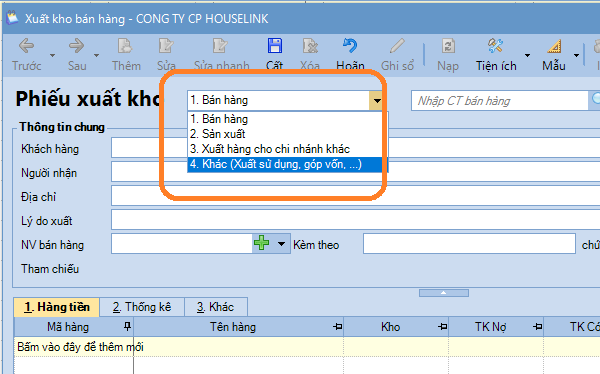Select '1. Bán hàng' in dropdown list
Screen dimensions: 600x374
pyautogui.click(x=288, y=119)
